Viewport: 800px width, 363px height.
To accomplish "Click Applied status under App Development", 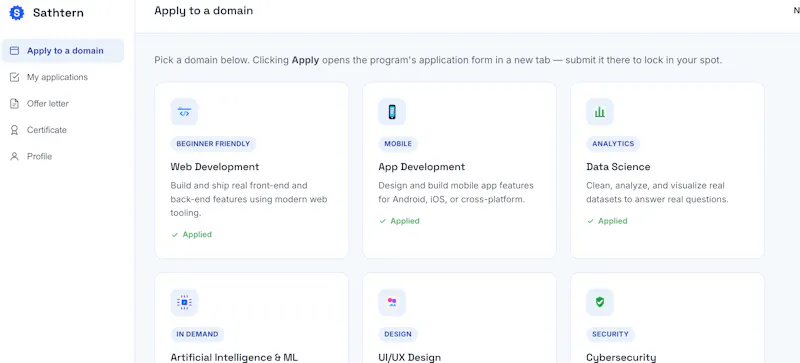I will (x=399, y=221).
